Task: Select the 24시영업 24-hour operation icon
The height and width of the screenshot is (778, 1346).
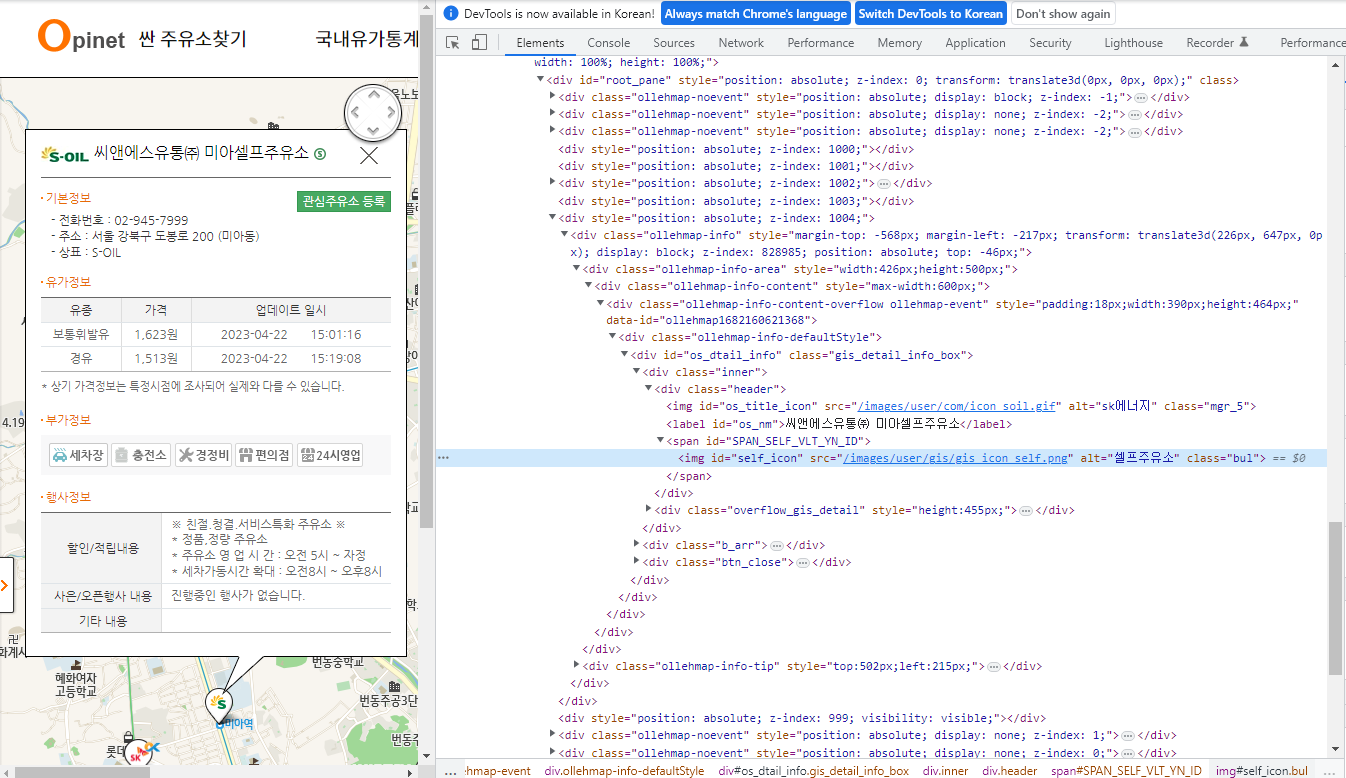Action: point(330,455)
